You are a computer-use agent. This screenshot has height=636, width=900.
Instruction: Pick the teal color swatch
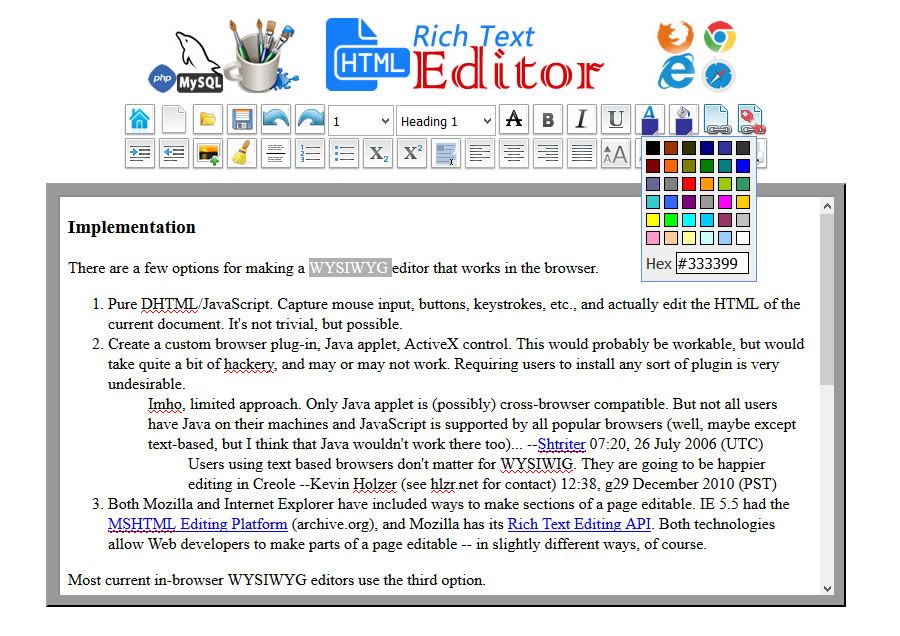(x=725, y=166)
